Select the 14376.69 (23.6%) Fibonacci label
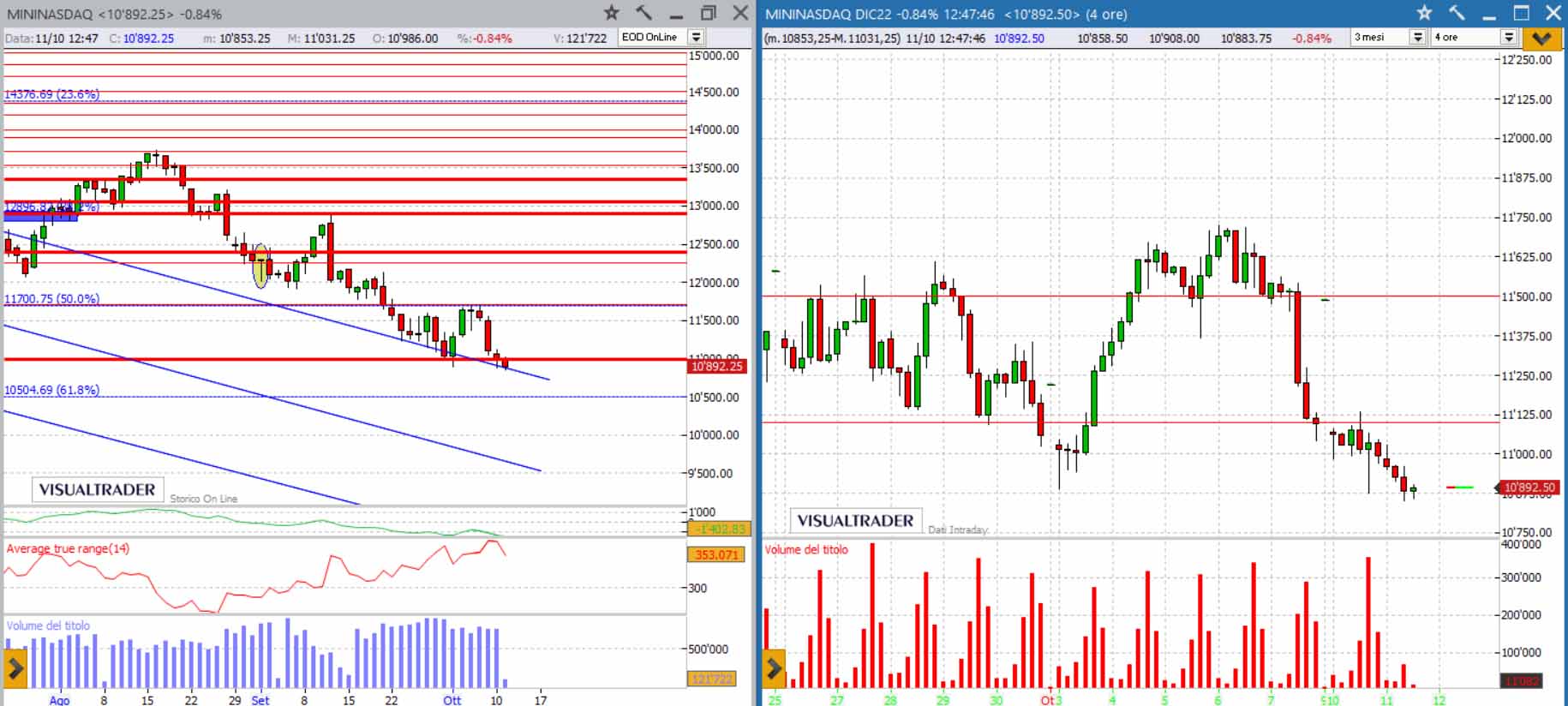The height and width of the screenshot is (706, 1568). [x=51, y=94]
